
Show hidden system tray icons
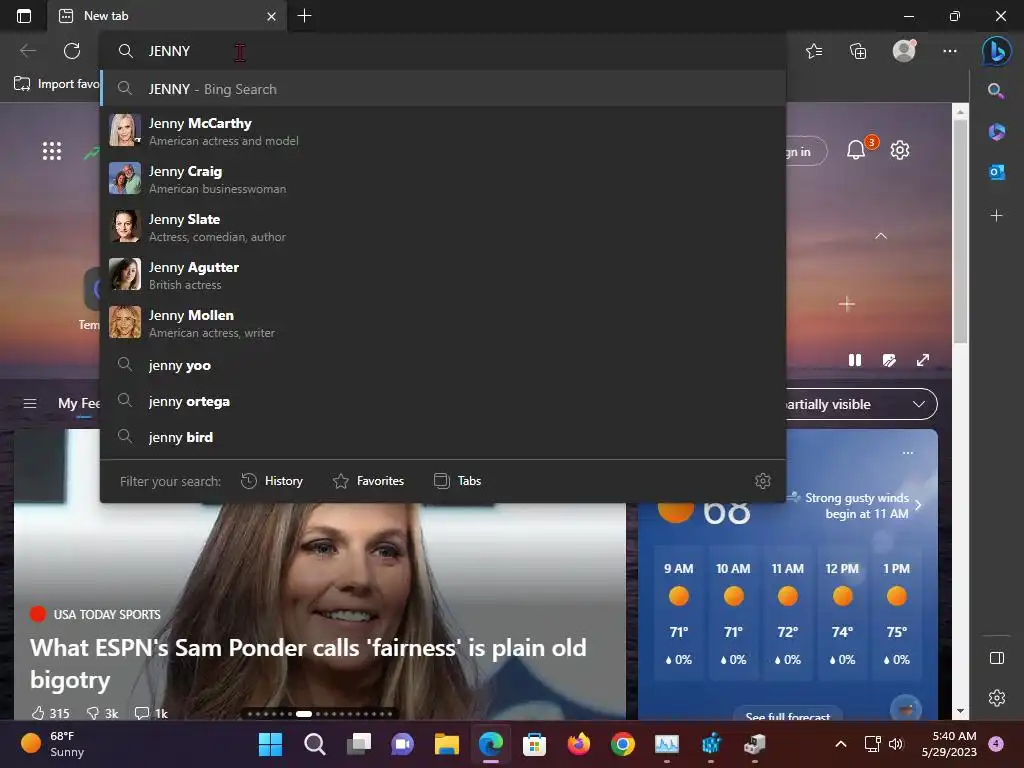[x=841, y=744]
